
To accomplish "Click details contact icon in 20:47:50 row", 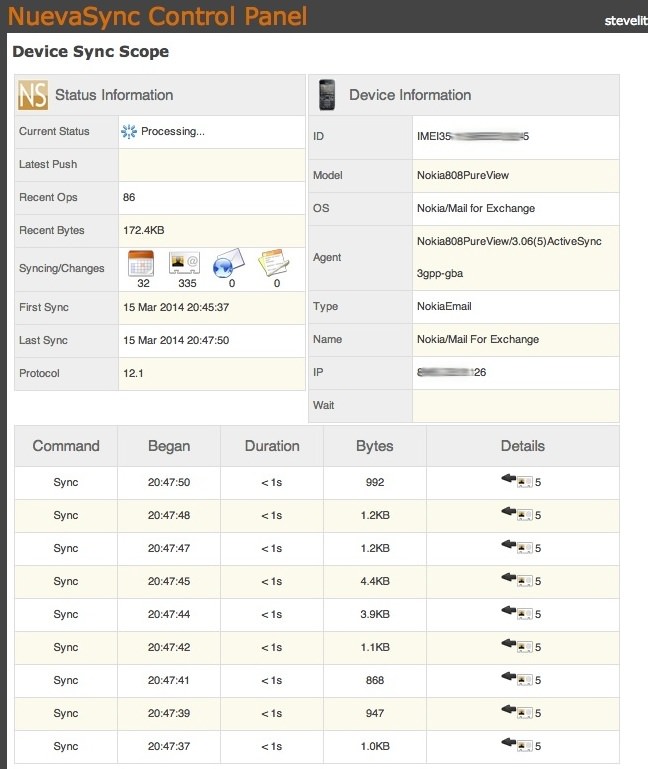I will point(524,483).
